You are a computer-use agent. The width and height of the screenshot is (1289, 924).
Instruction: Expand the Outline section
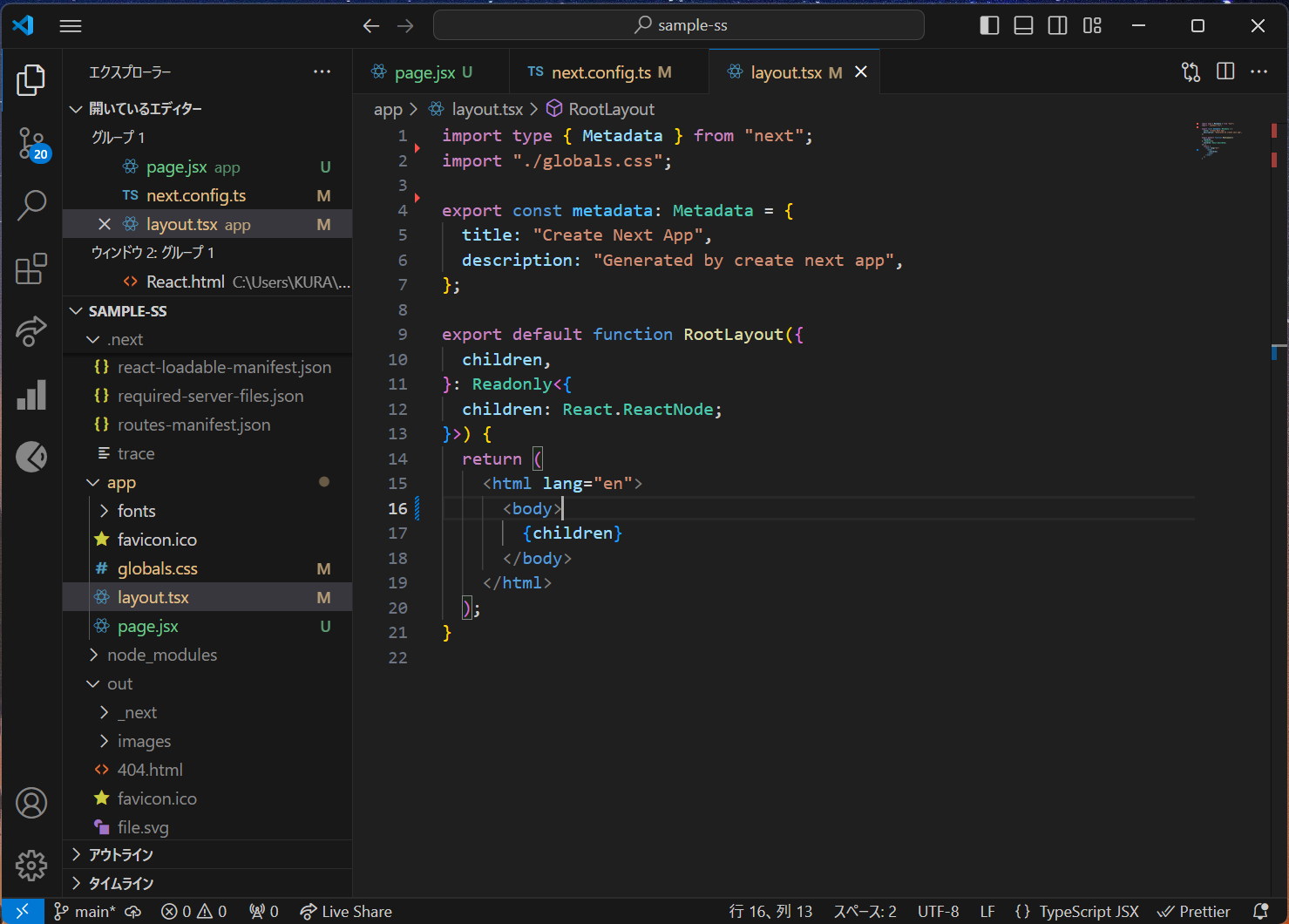click(207, 854)
